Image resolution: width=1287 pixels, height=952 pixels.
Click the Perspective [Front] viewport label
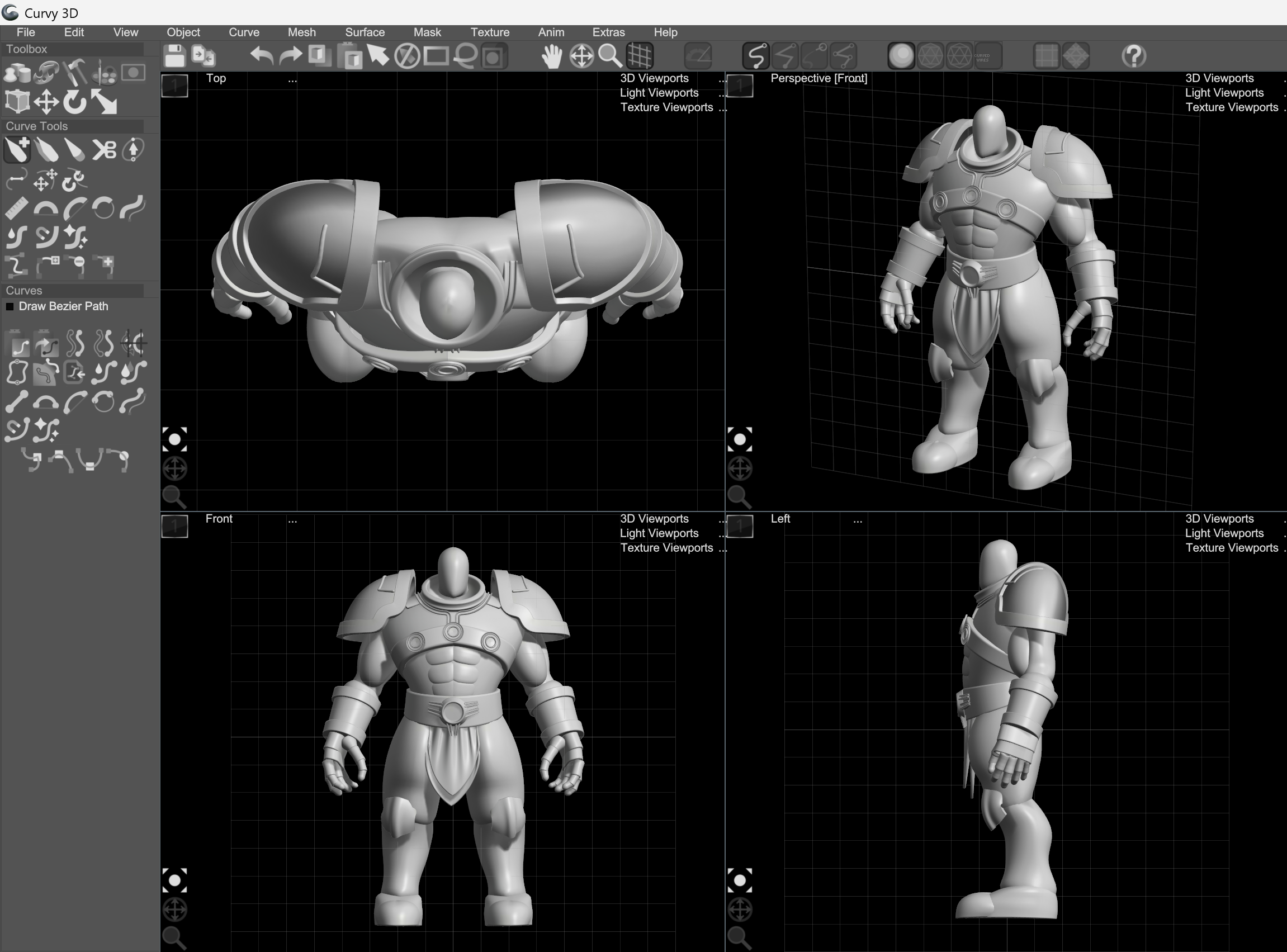[x=818, y=78]
